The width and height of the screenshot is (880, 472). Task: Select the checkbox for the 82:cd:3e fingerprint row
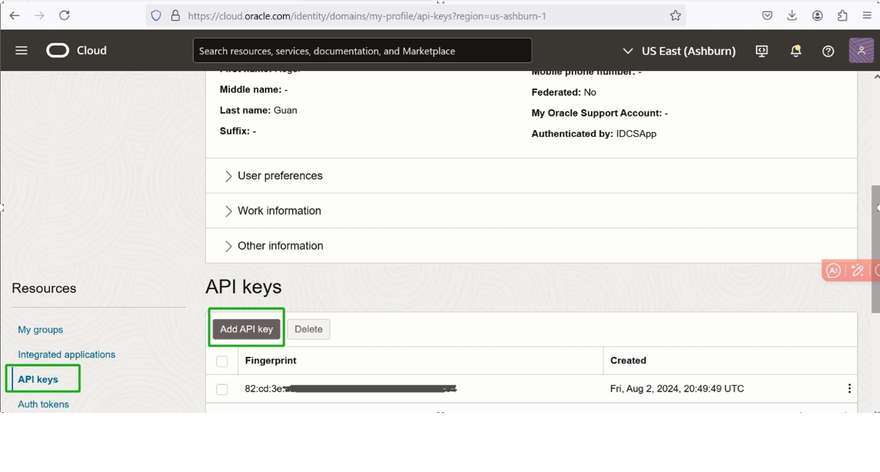[x=222, y=389]
